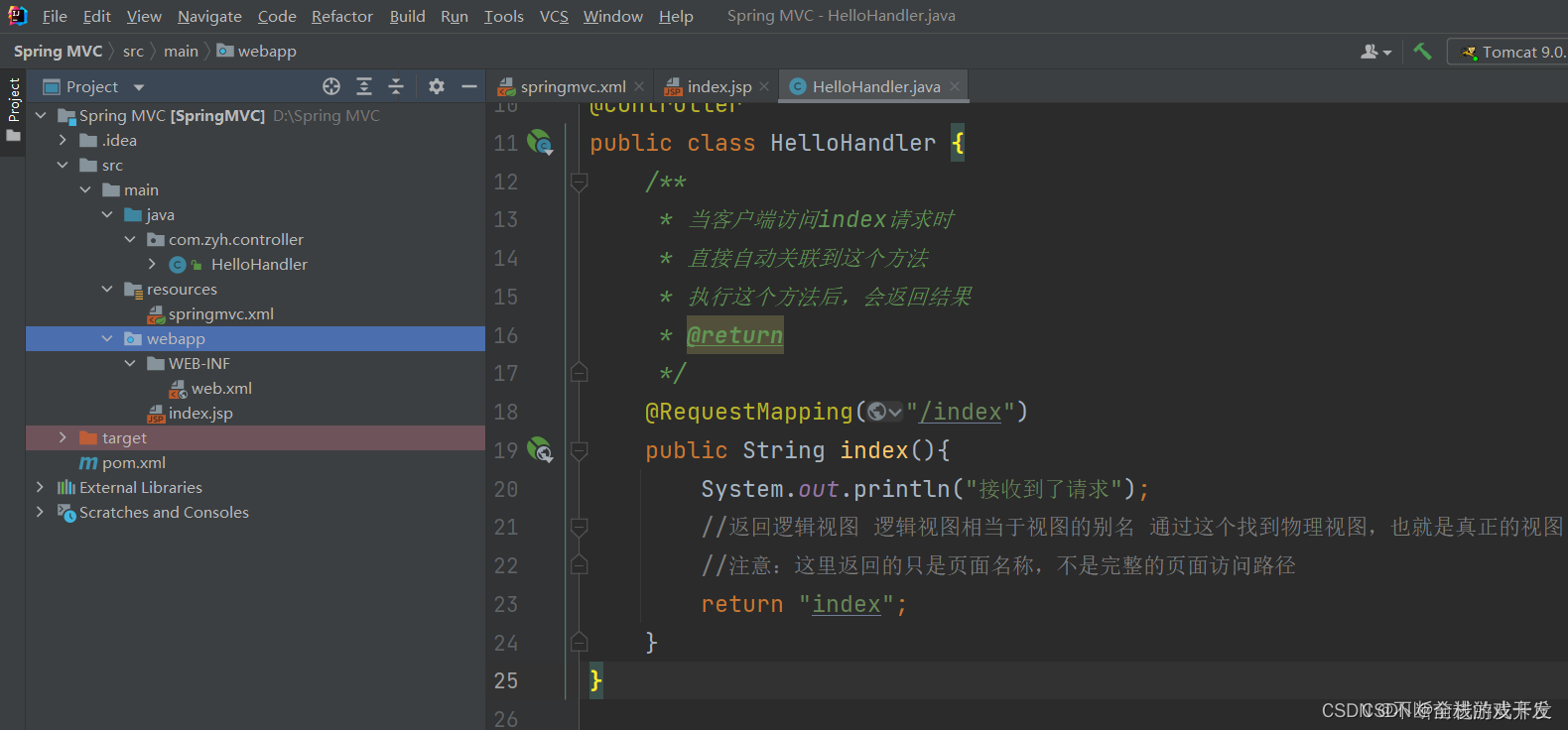Close the springmvc.xml editor tab

pyautogui.click(x=639, y=86)
